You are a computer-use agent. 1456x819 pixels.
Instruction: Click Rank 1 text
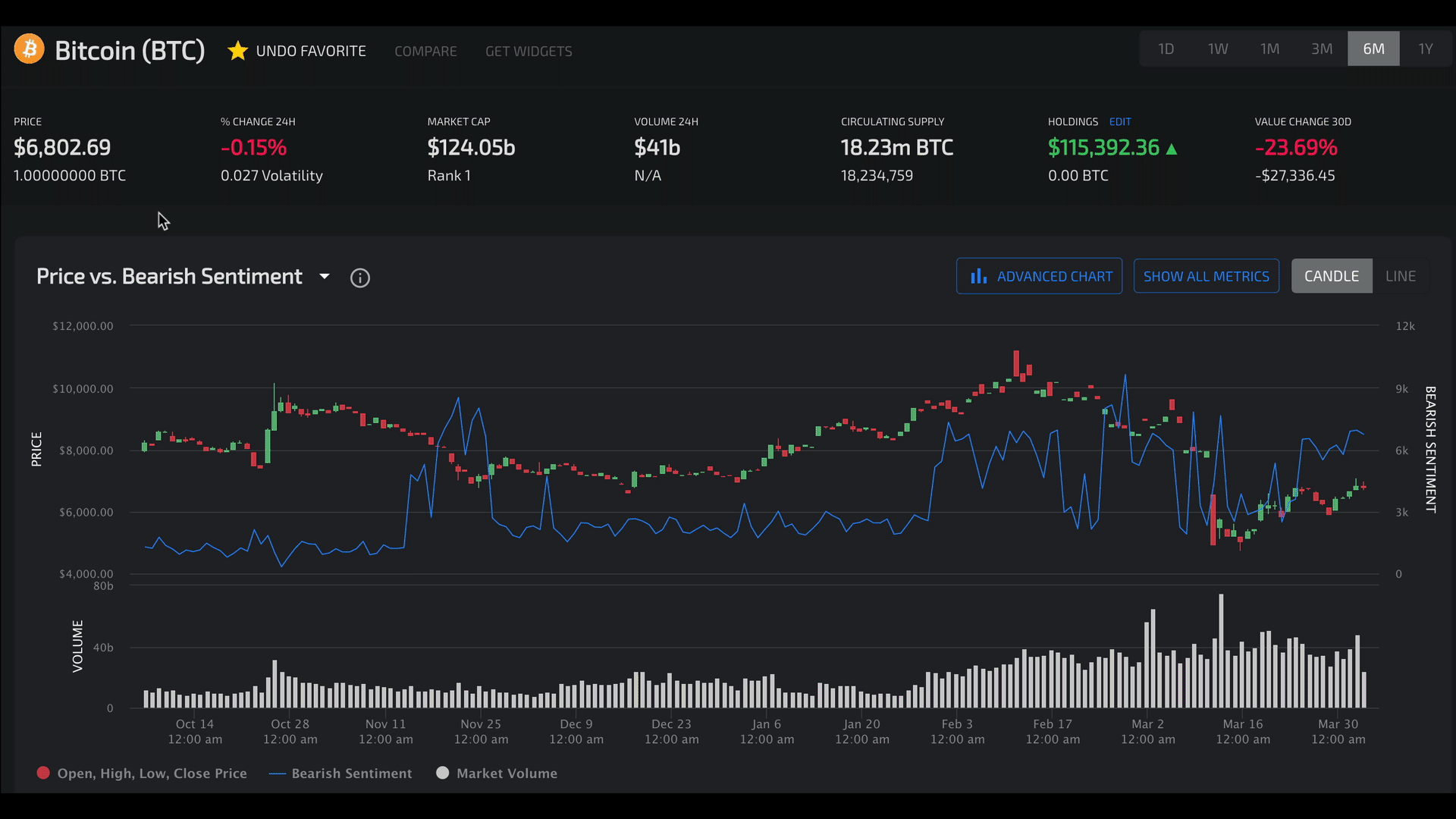coord(449,175)
